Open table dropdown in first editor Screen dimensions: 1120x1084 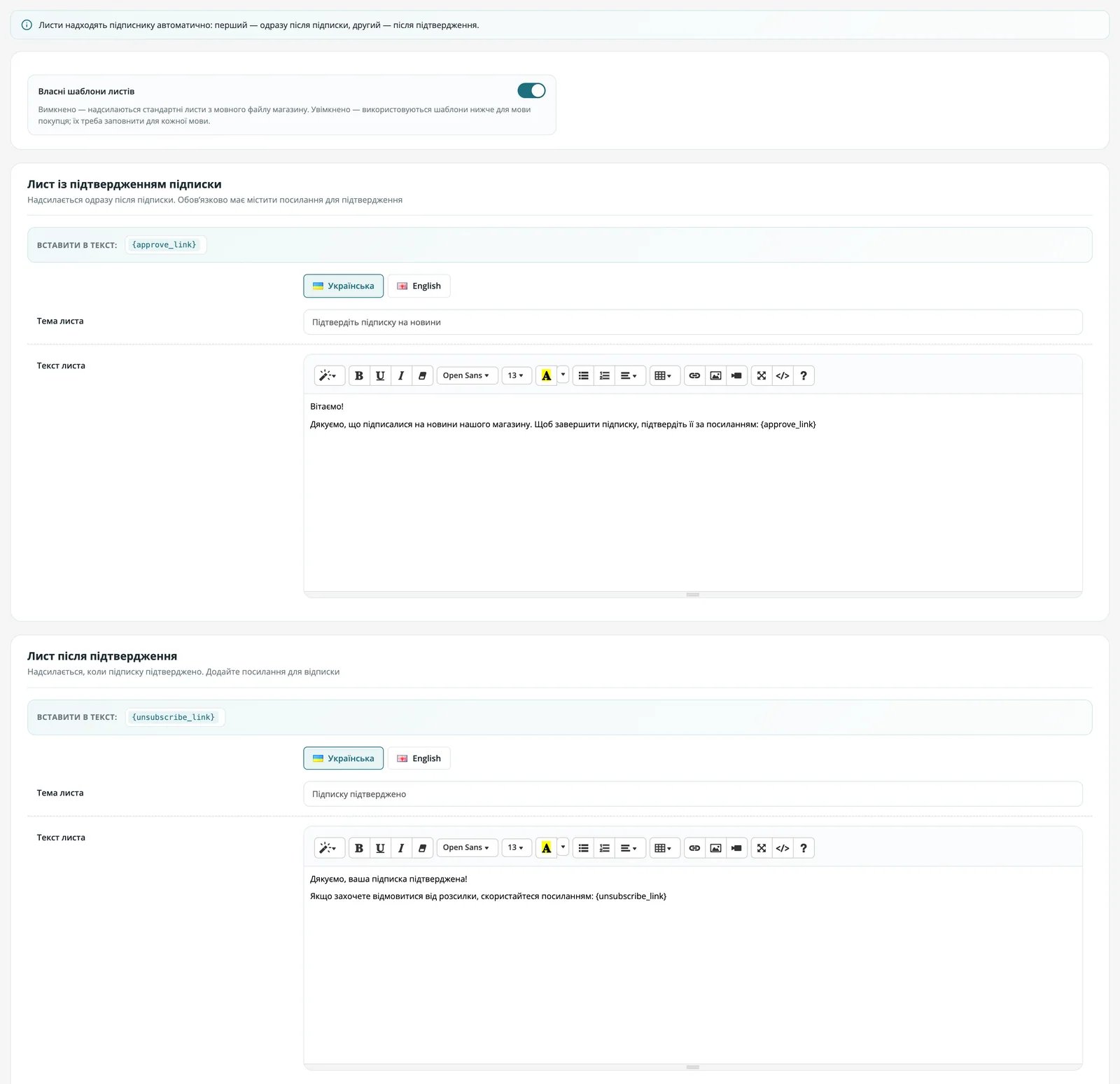pyautogui.click(x=664, y=376)
